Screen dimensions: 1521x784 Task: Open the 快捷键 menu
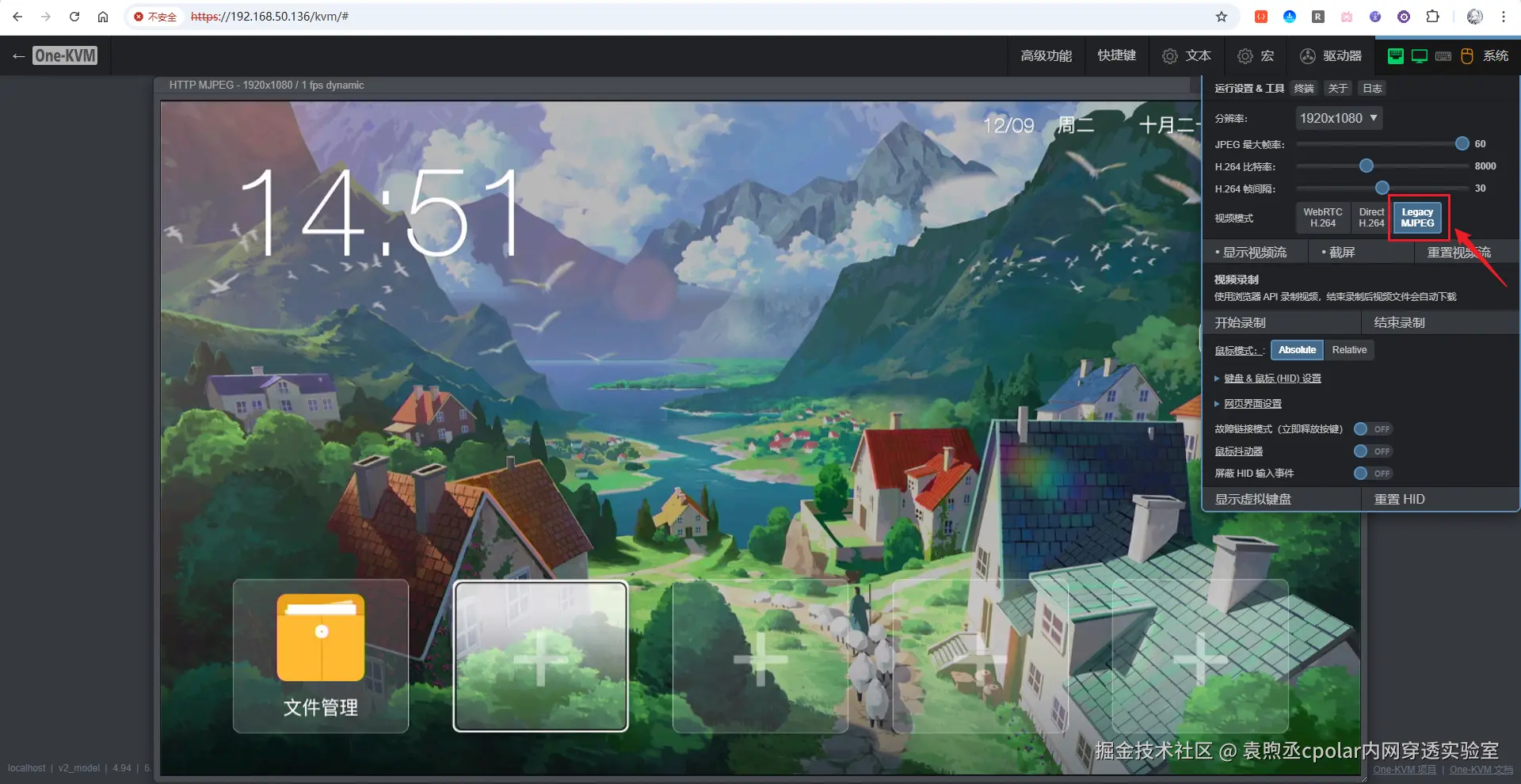(1116, 56)
